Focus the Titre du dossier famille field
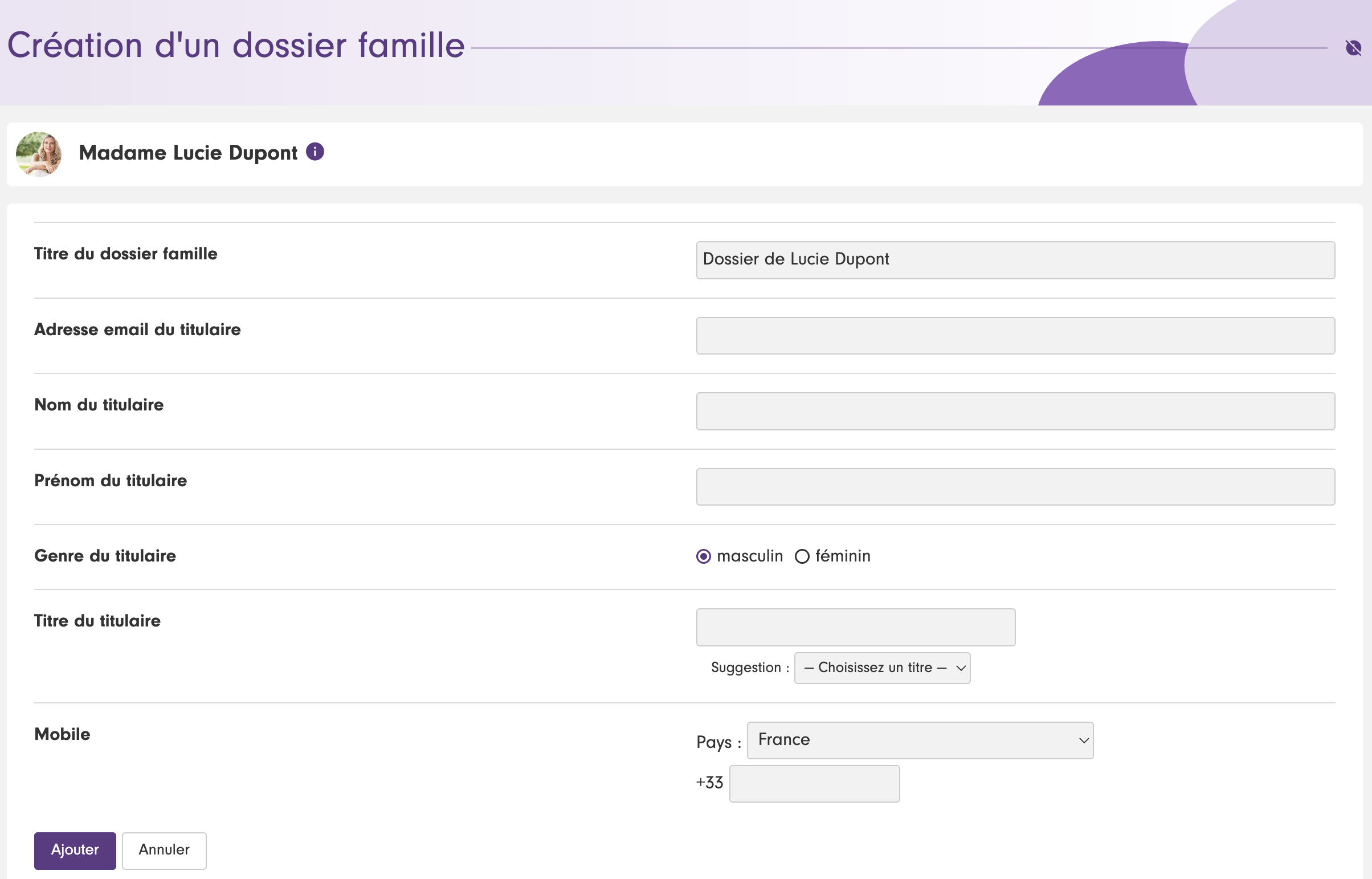Screen dimensions: 1372x879 1015,261
